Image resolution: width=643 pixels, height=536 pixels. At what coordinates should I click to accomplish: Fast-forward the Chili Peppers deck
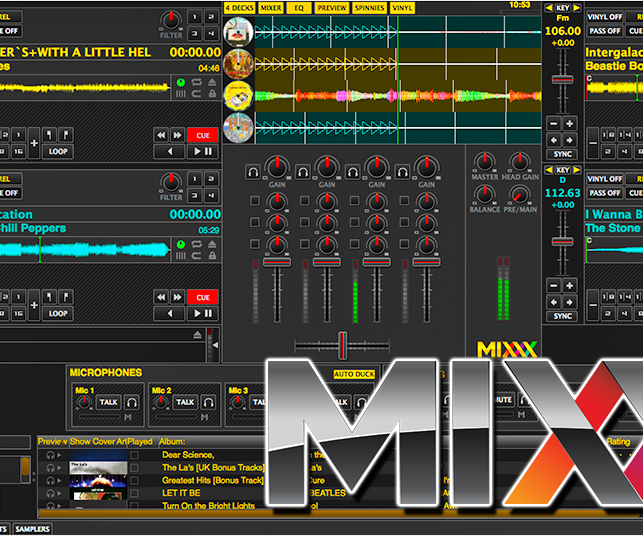point(177,297)
